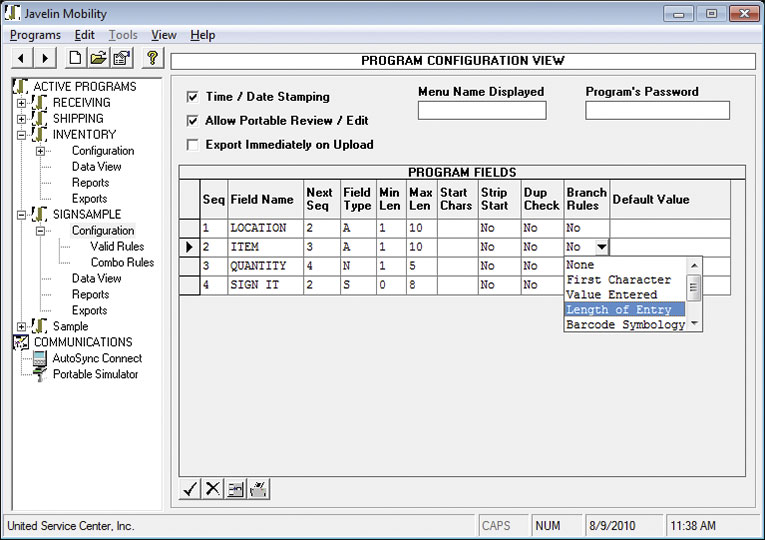Click the row selector for QUANTITY row
Viewport: 765px width, 540px height.
tap(189, 266)
